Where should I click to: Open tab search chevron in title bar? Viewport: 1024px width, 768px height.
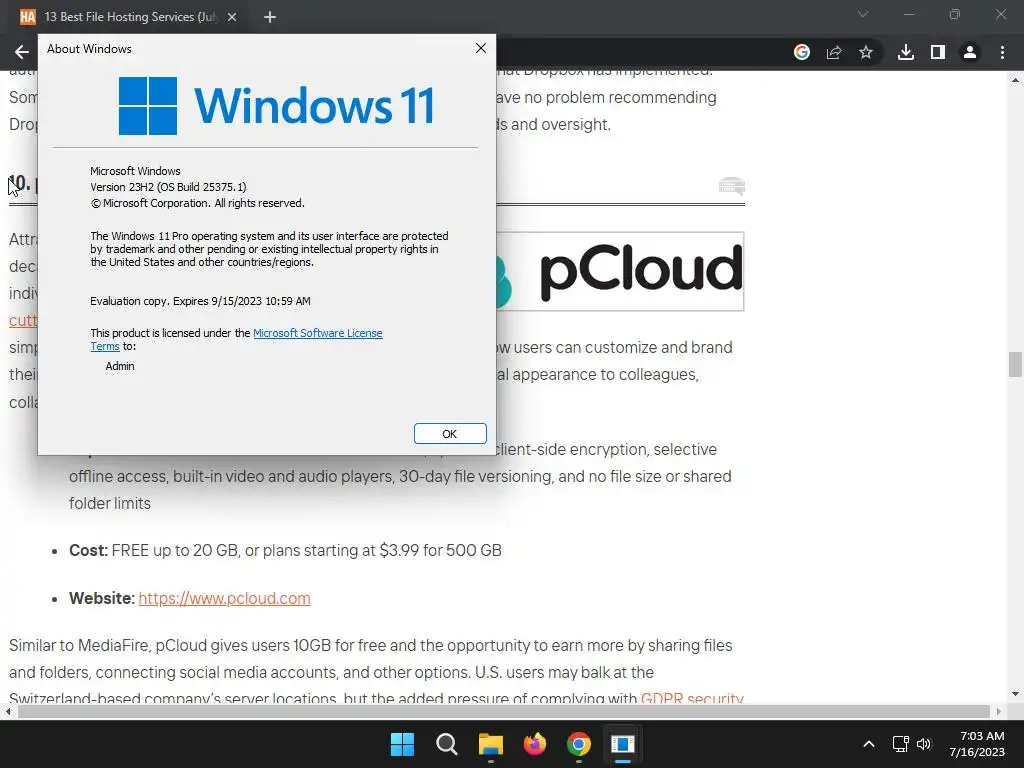[863, 14]
